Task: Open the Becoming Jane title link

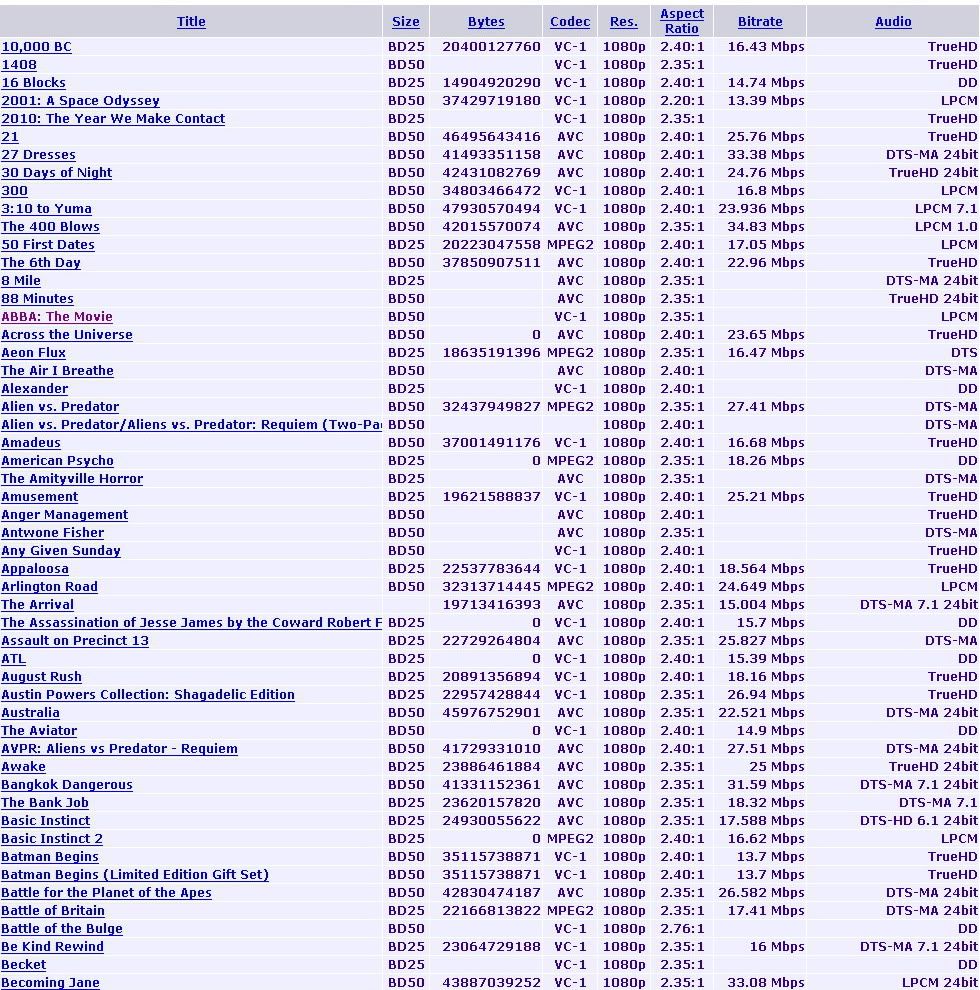Action: pyautogui.click(x=50, y=983)
